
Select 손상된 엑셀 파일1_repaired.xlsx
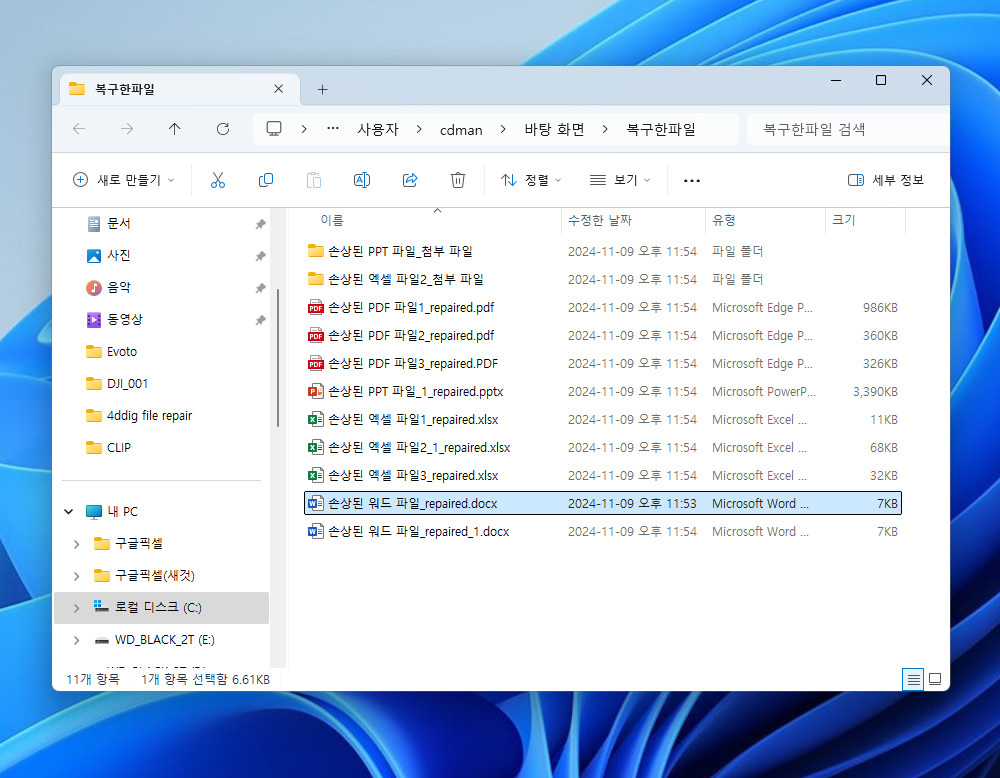pos(603,420)
